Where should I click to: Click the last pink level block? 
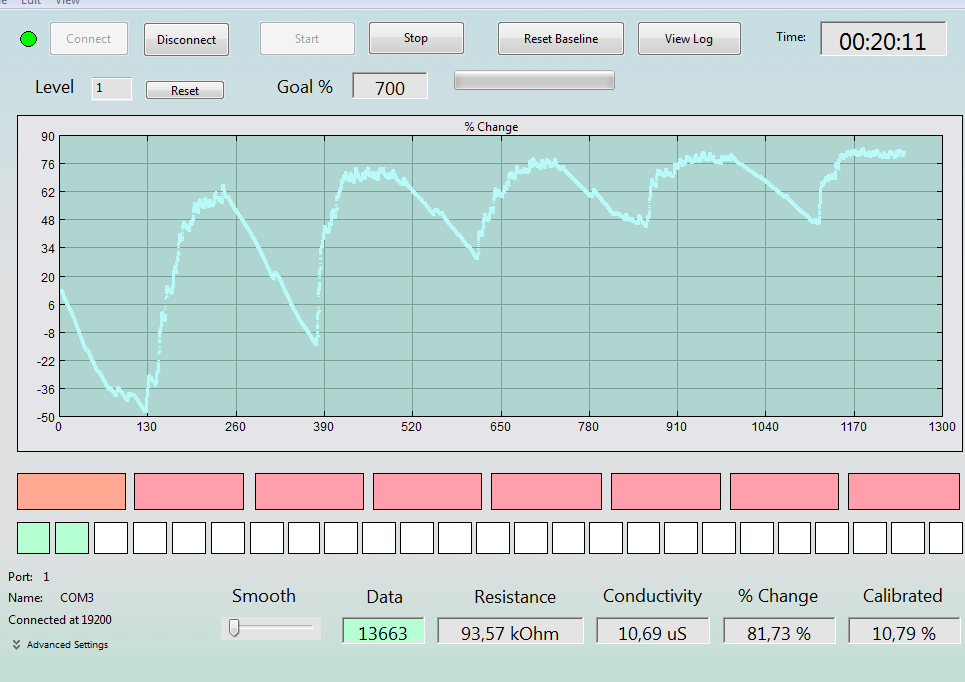(x=903, y=491)
